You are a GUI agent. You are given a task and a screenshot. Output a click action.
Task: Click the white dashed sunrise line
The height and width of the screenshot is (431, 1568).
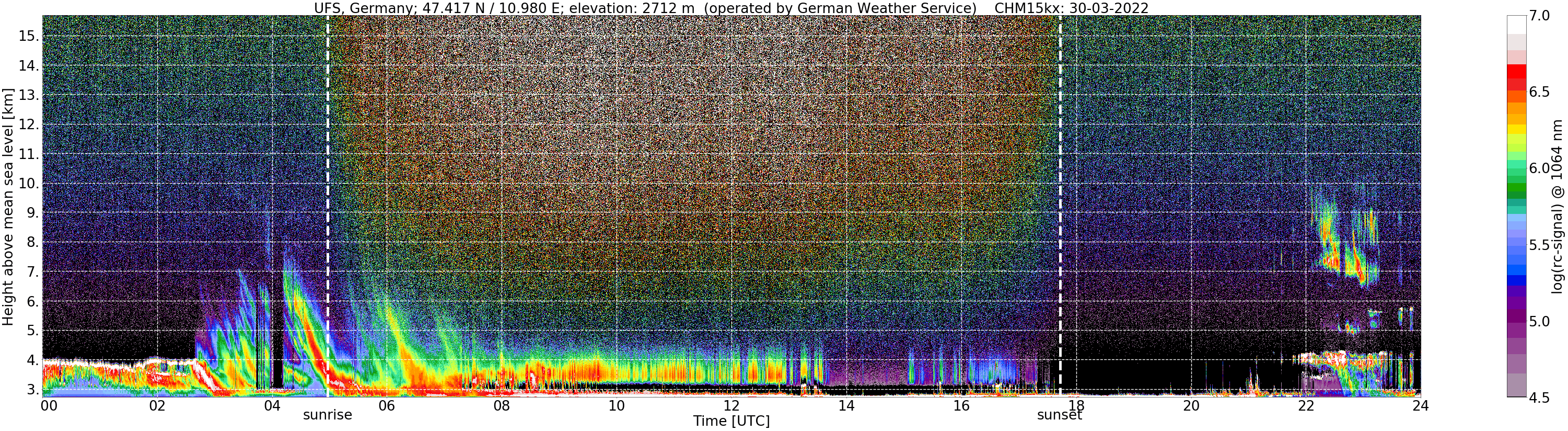(x=328, y=206)
